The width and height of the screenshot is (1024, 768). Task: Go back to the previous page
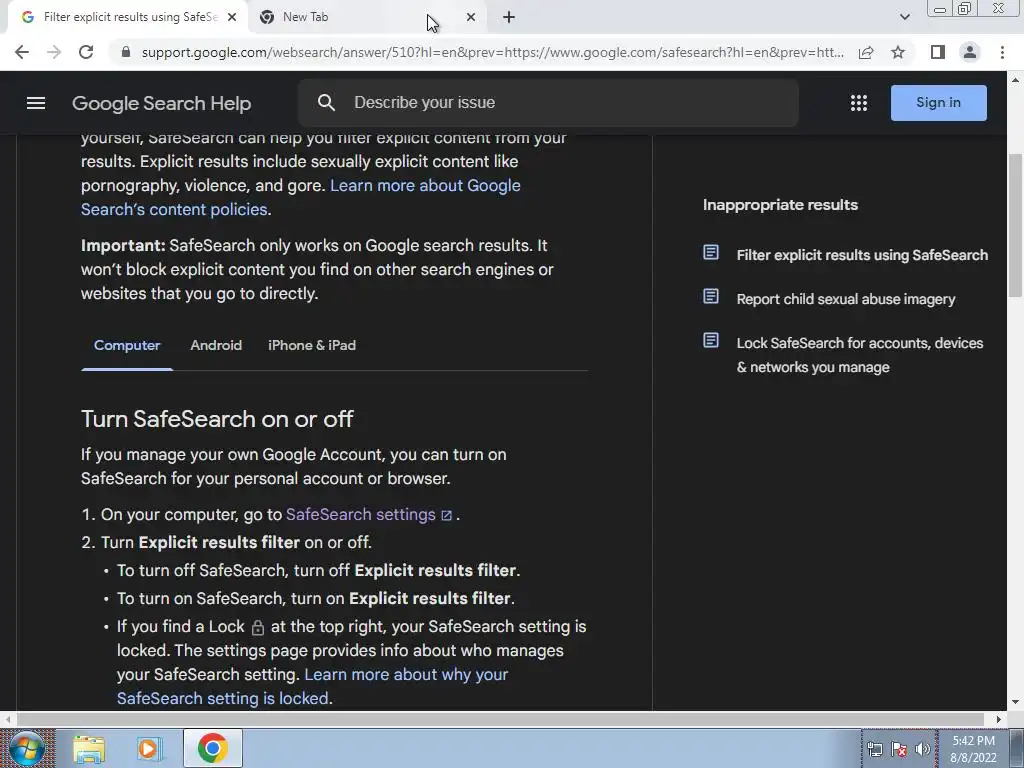(22, 52)
